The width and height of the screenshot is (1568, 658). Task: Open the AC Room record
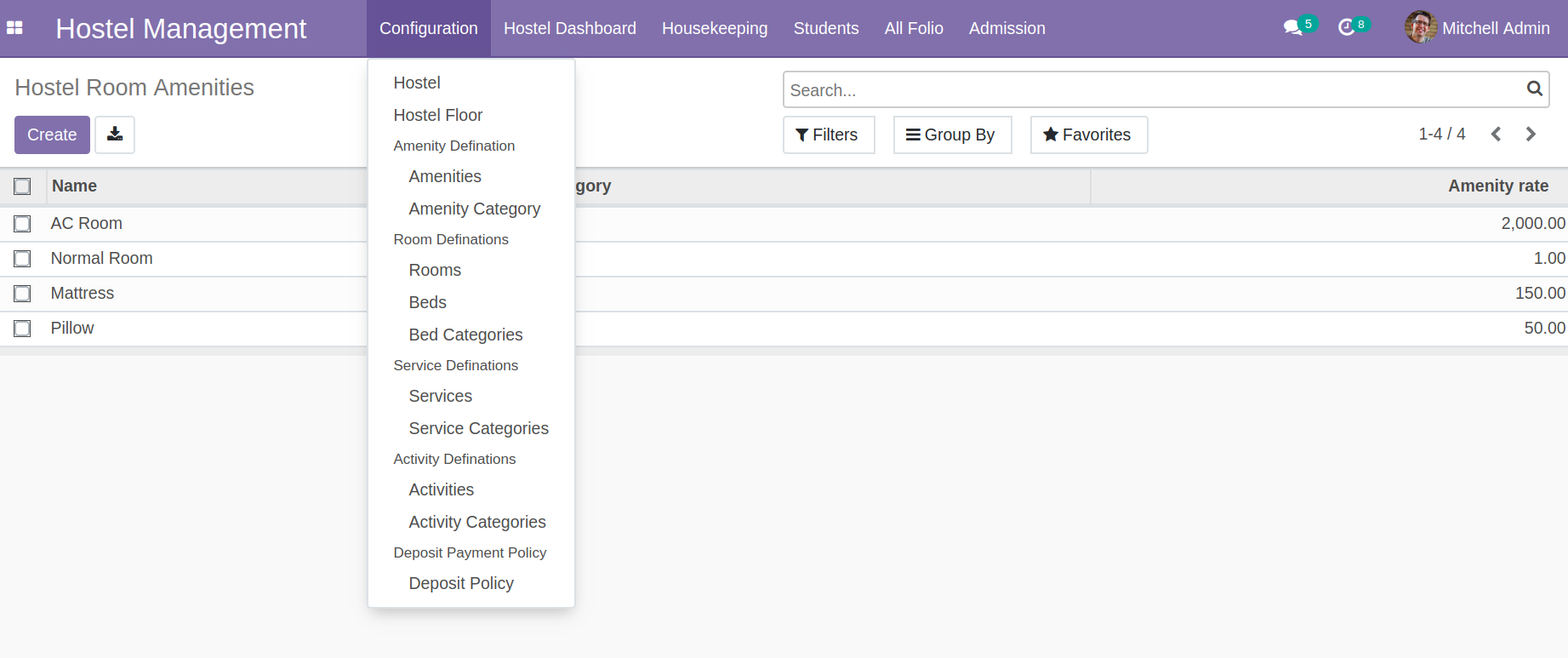pos(86,223)
